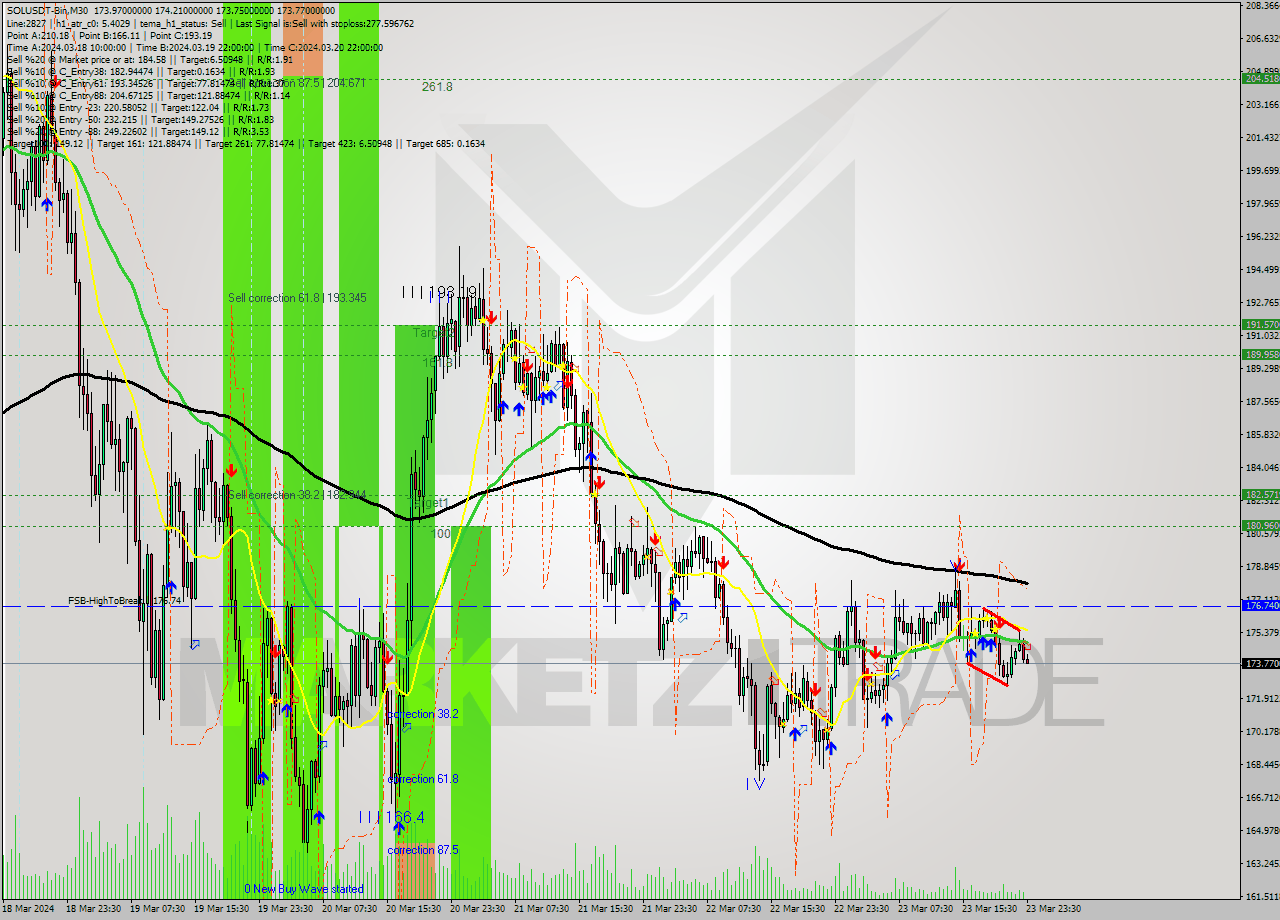Click the blue 176.740 price tag
This screenshot has height=920, width=1280.
point(1261,606)
